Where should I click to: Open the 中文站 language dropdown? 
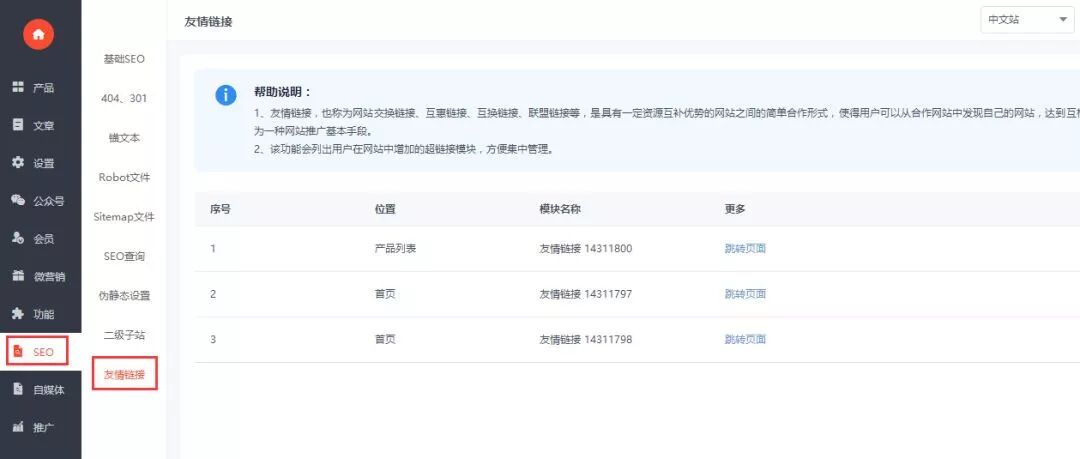point(1027,20)
